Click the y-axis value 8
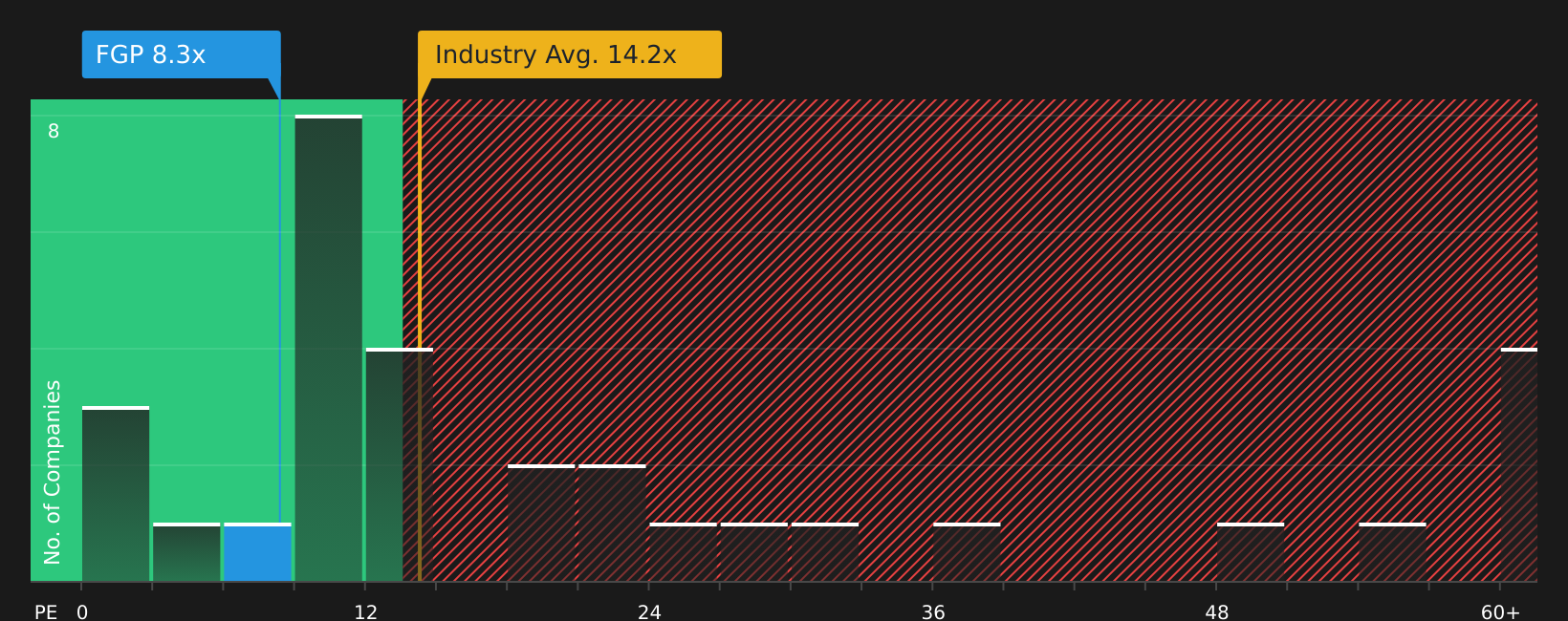 pos(54,132)
